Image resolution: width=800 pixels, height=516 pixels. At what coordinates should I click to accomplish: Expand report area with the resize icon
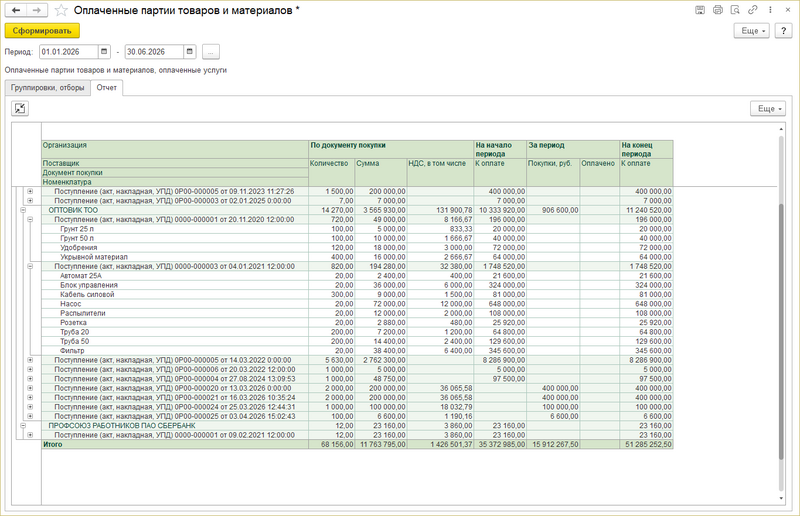click(x=20, y=108)
